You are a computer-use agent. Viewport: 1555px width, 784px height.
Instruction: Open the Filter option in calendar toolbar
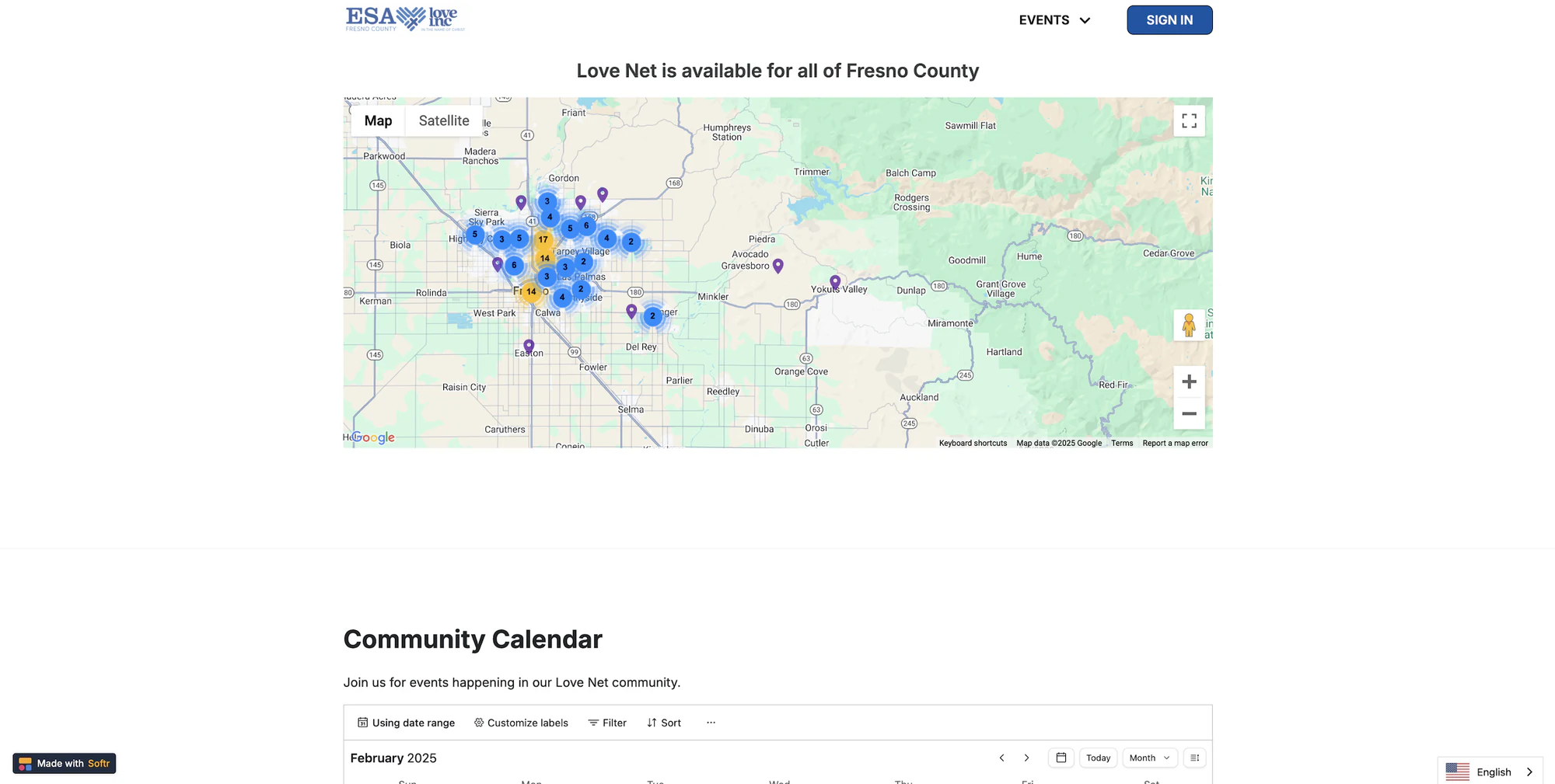[x=607, y=723]
